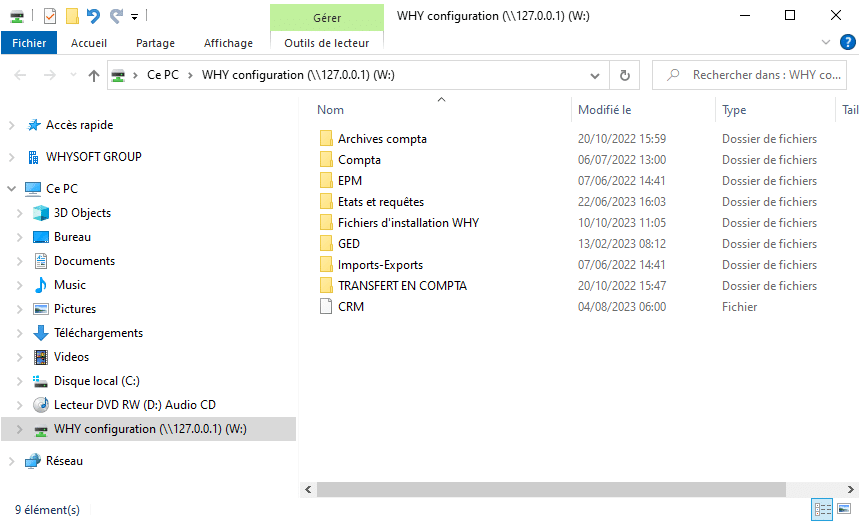This screenshot has height=522, width=860.
Task: Click the Ce PC computer icon in tree
Action: click(33, 189)
